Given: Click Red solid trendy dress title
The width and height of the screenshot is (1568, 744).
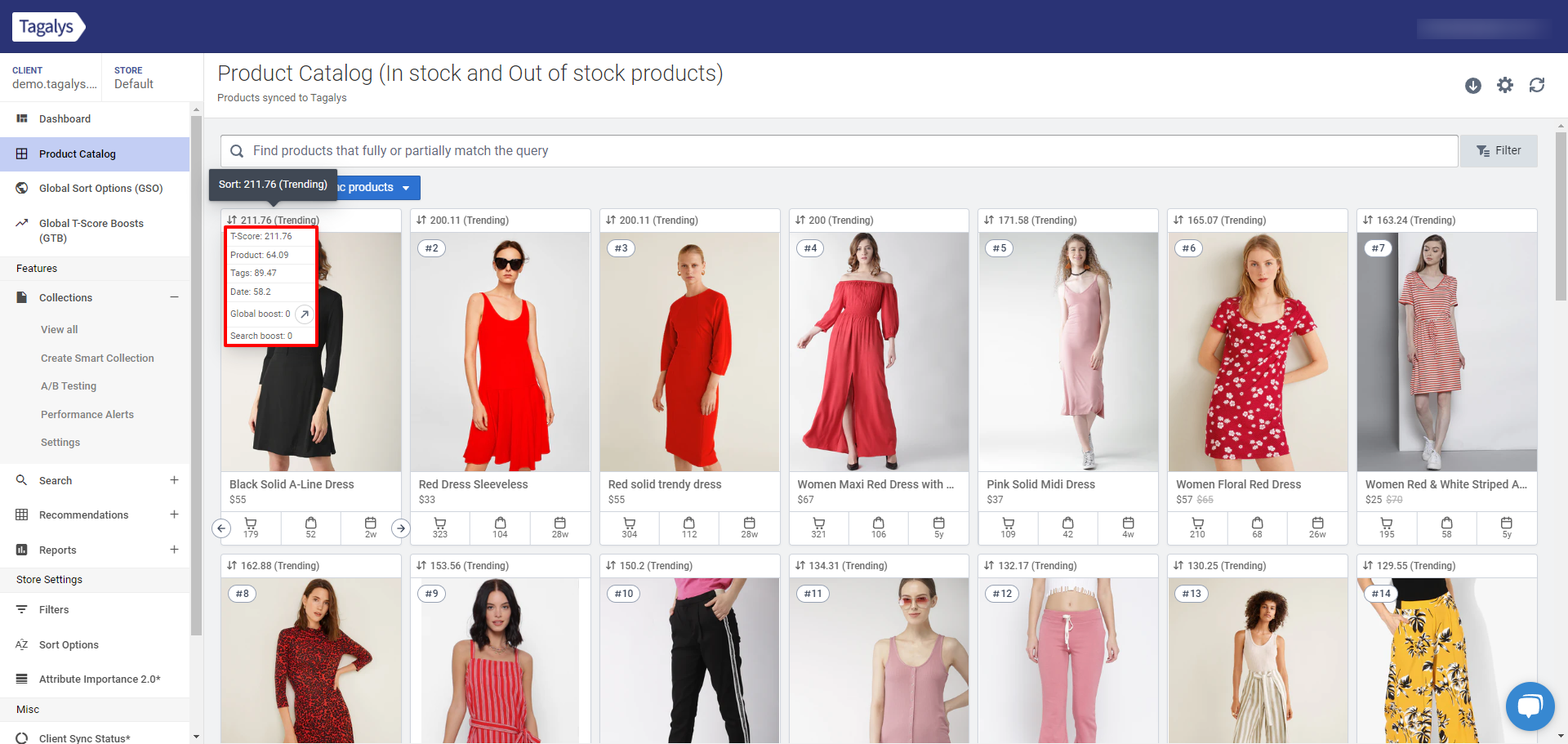Looking at the screenshot, I should tap(665, 484).
